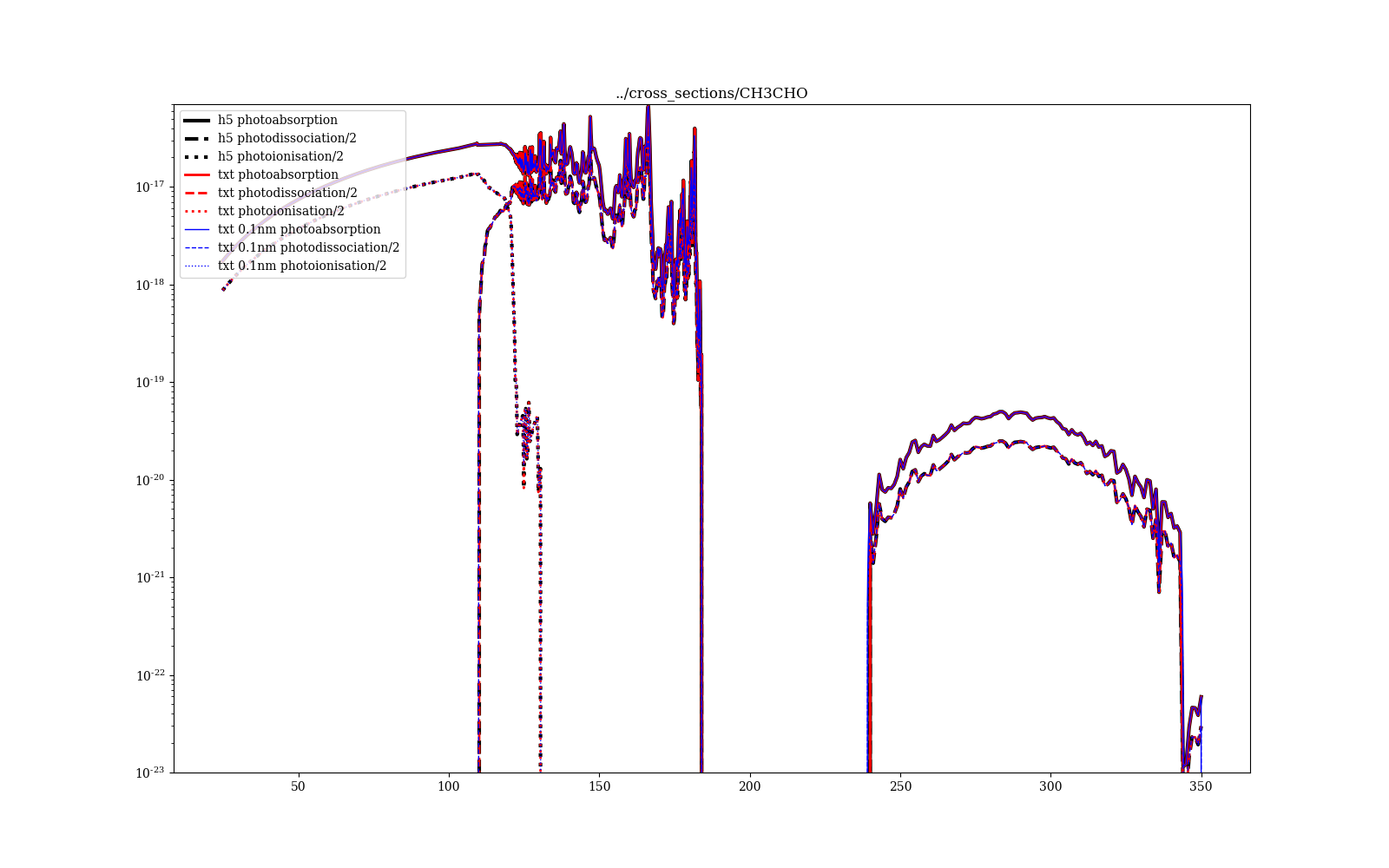This screenshot has height=868, width=1389.
Task: Click x-axis tick label 250
Action: tap(900, 786)
